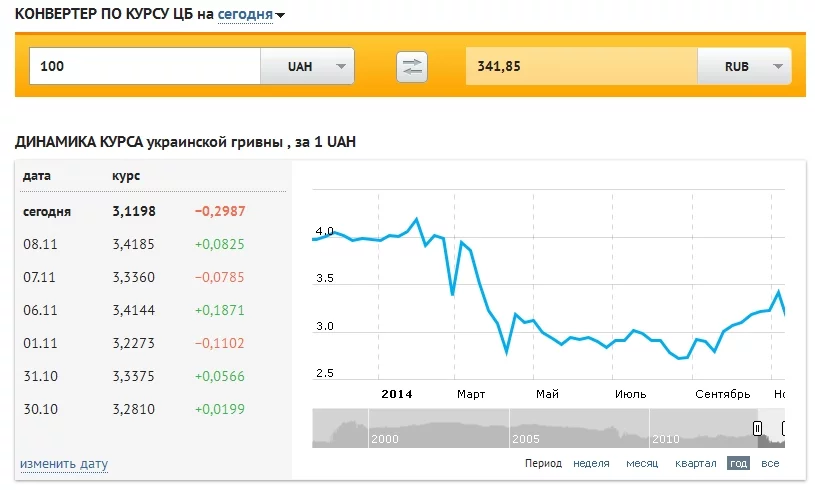Open the RUB currency dropdown
This screenshot has width=815, height=490.
pyautogui.click(x=744, y=67)
